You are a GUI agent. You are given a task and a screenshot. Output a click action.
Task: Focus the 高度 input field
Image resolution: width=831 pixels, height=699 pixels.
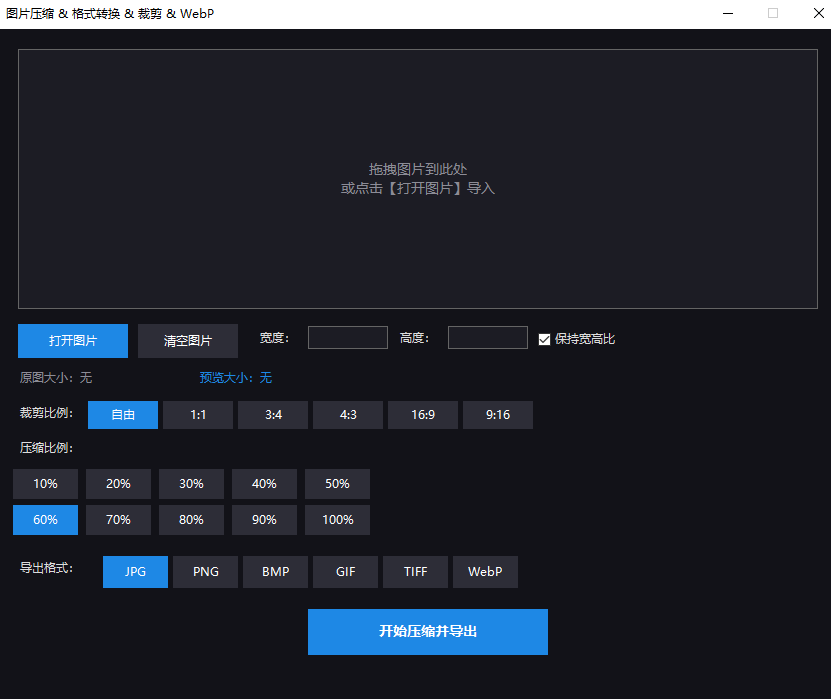(487, 338)
